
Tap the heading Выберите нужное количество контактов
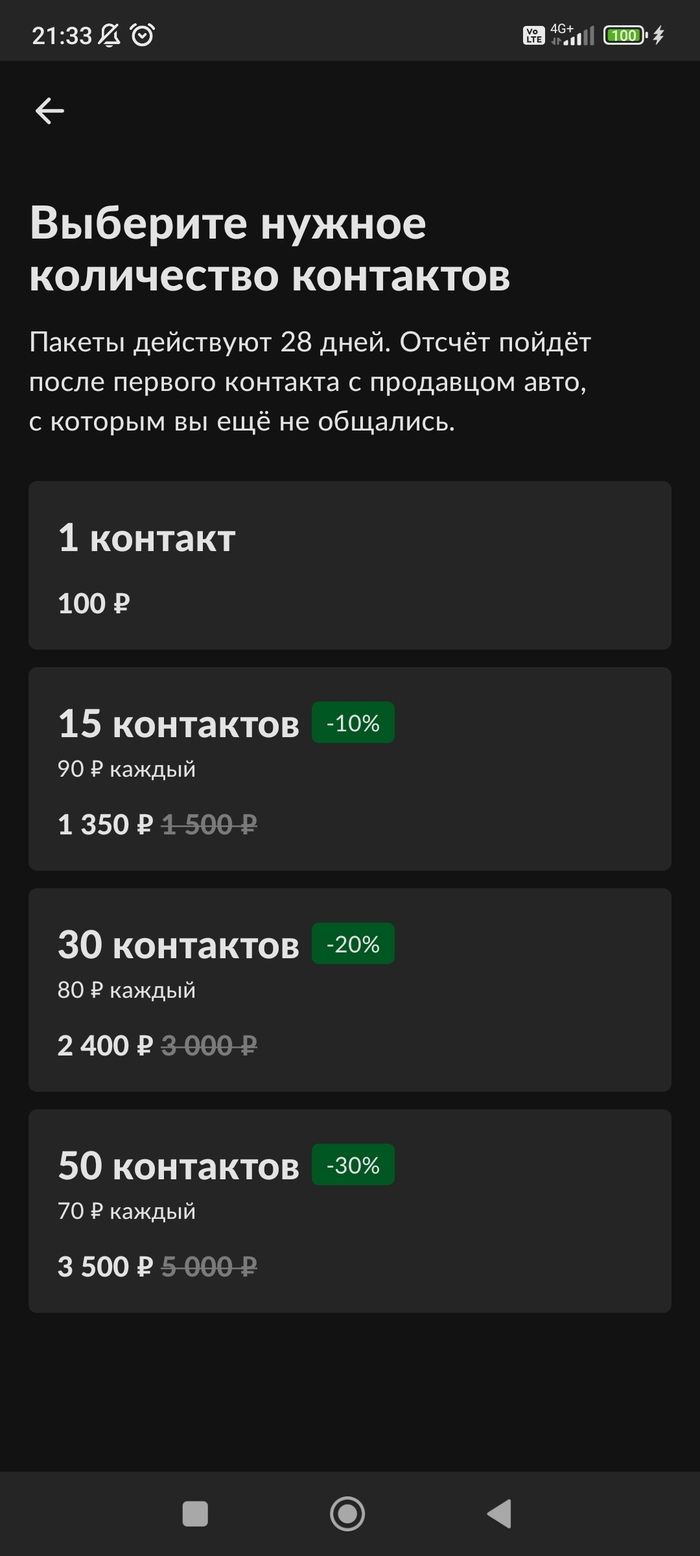[x=270, y=249]
